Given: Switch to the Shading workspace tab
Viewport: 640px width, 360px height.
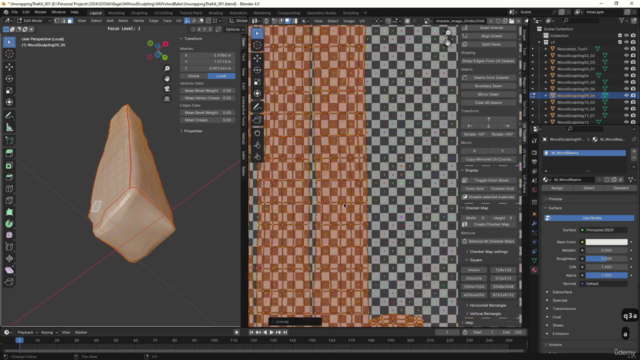Looking at the screenshot, I should tap(216, 13).
